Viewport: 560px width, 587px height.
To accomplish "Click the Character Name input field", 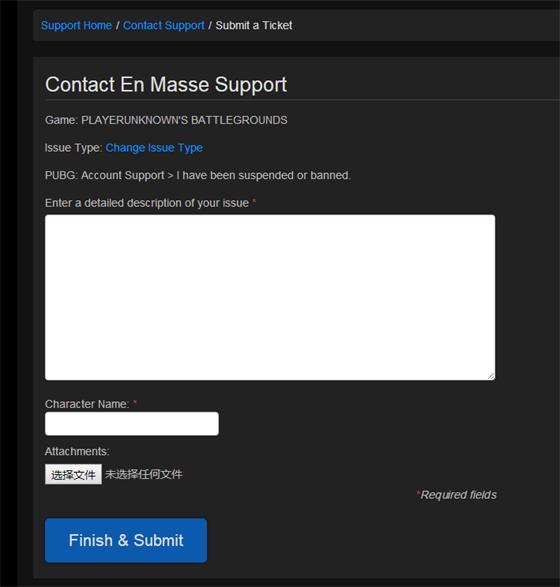I will tap(132, 424).
